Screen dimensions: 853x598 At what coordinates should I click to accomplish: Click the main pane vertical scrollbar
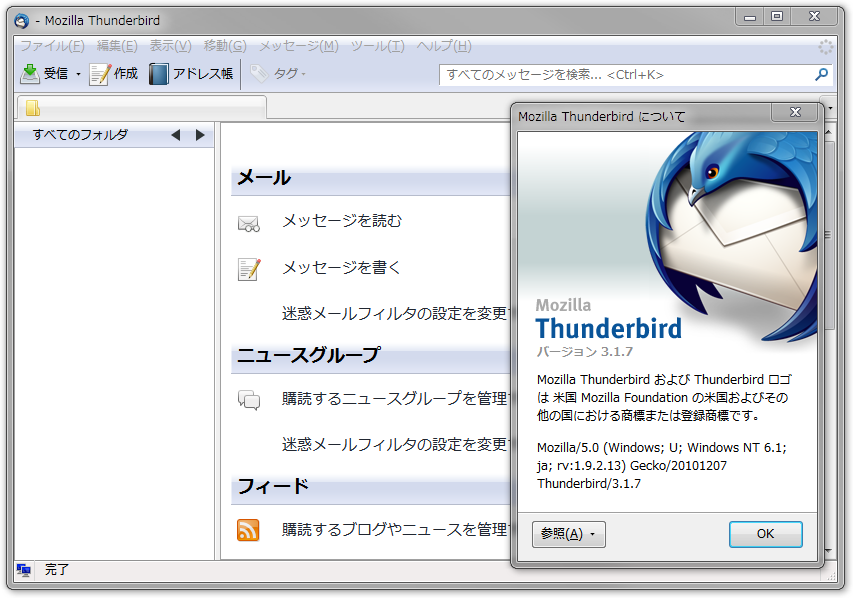point(829,235)
